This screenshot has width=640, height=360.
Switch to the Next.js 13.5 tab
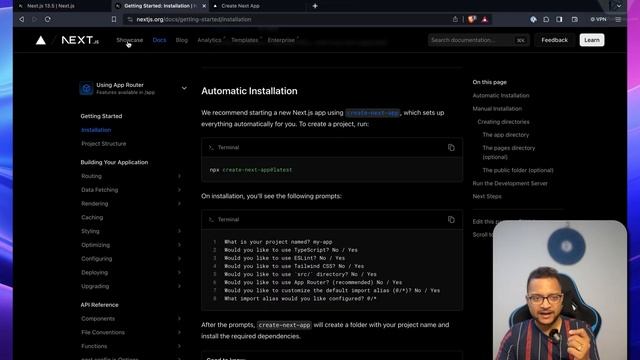pos(51,6)
